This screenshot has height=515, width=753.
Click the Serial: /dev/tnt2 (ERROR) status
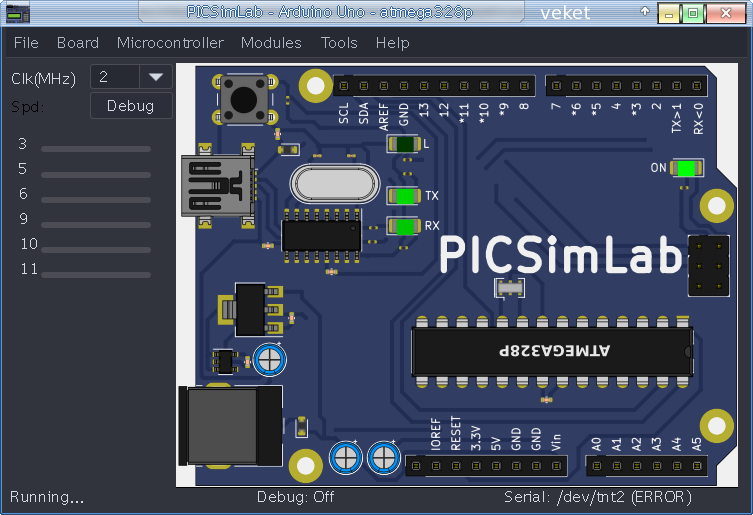[x=598, y=497]
